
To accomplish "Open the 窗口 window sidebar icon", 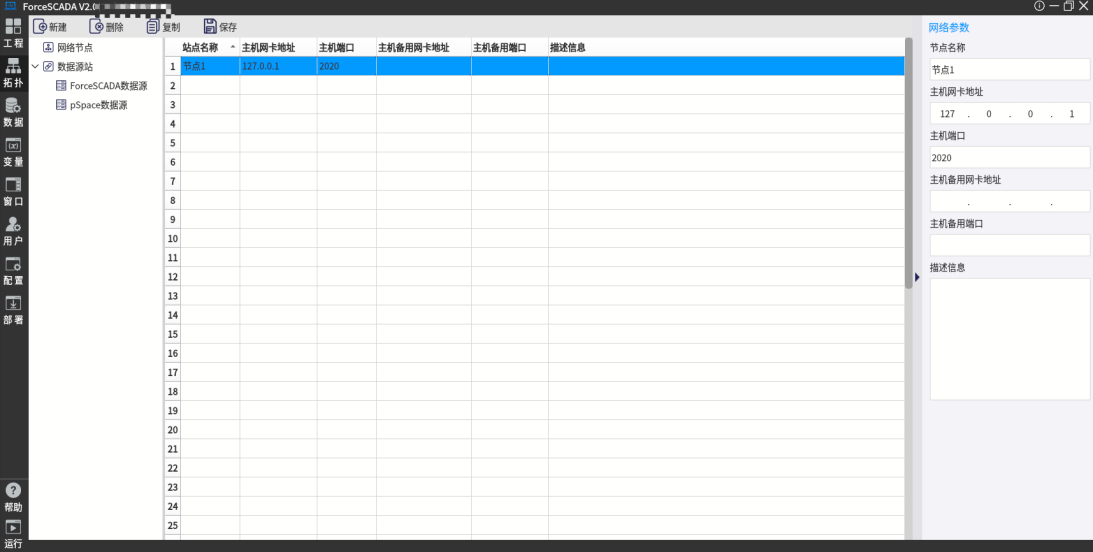I will click(x=13, y=190).
